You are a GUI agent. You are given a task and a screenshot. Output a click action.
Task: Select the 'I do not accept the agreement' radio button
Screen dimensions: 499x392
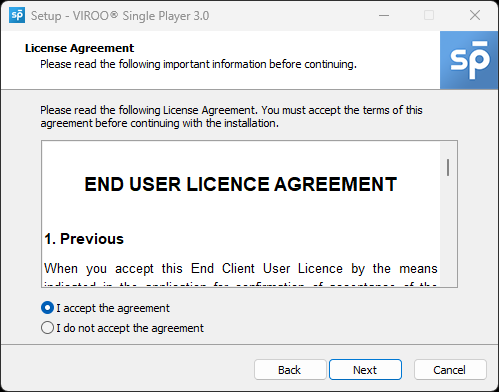coord(47,328)
